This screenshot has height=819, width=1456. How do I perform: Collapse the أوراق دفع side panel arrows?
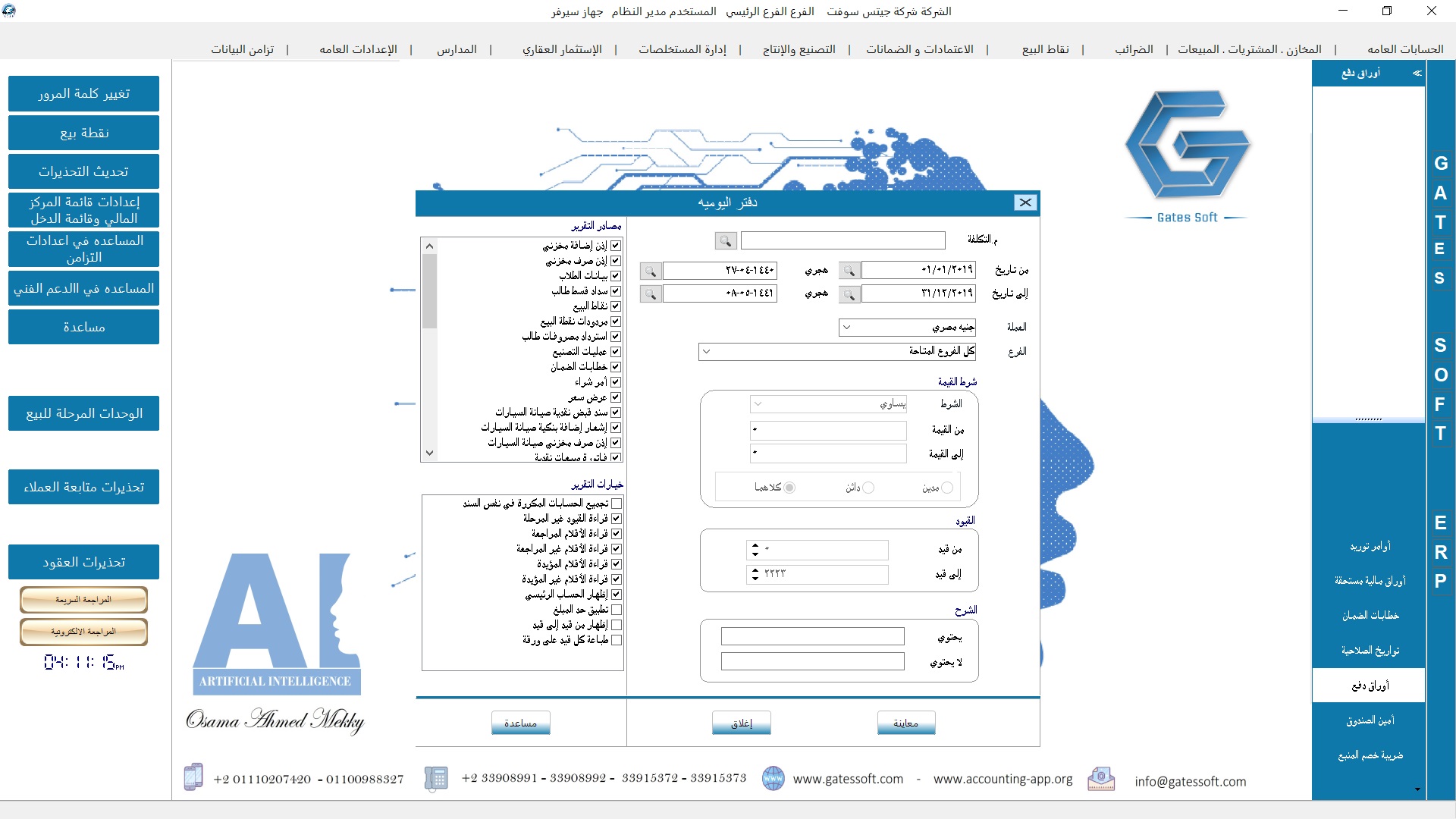coord(1417,73)
